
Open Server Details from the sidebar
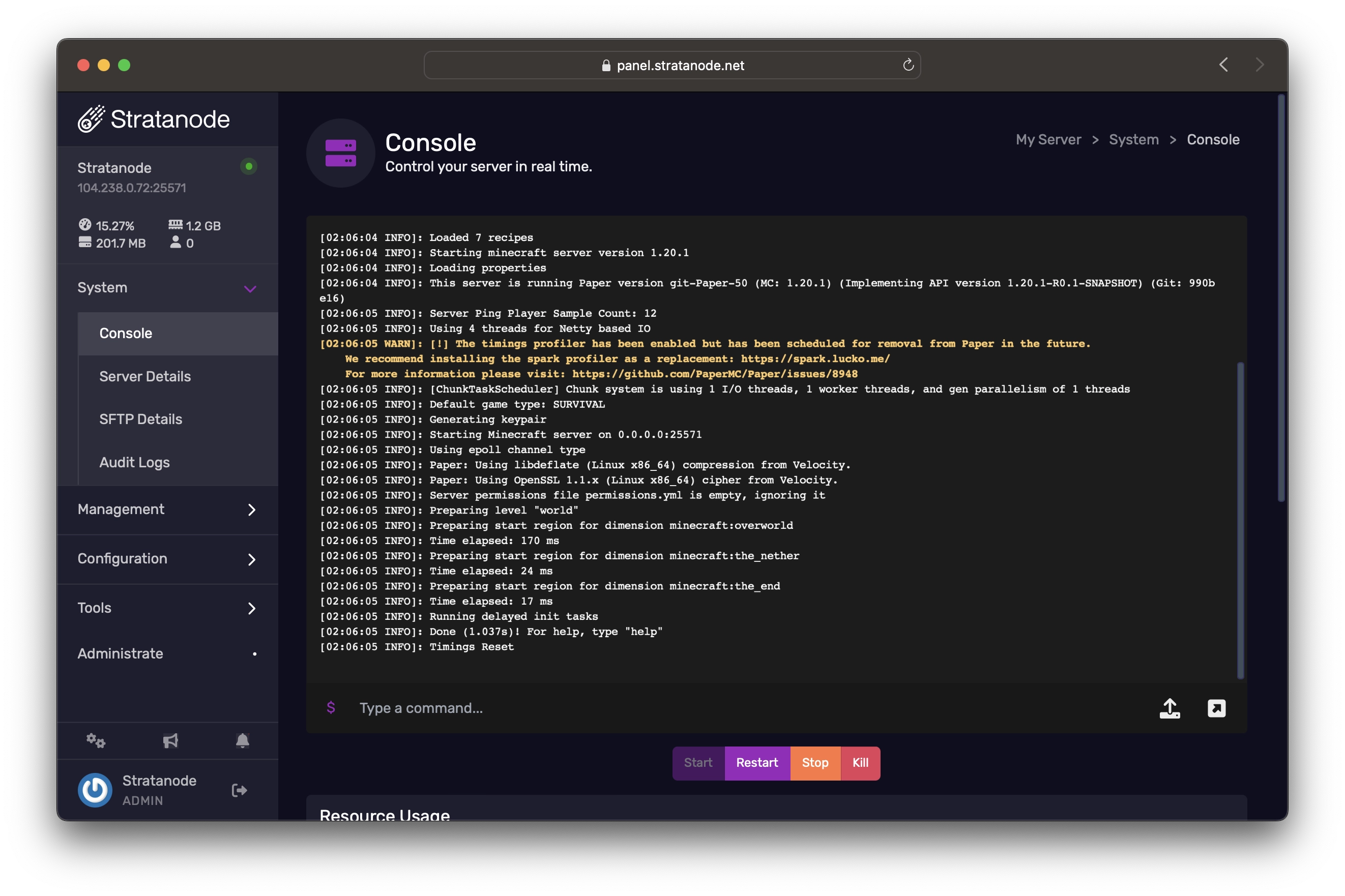(144, 376)
